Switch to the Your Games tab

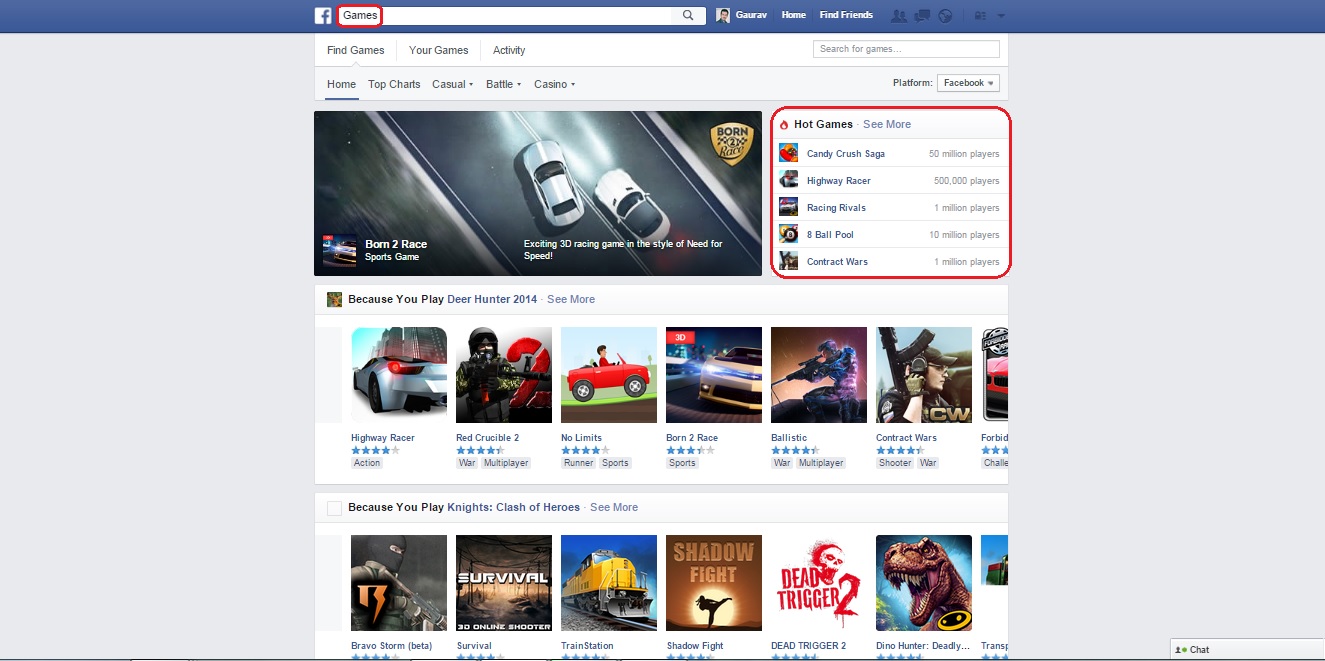438,50
